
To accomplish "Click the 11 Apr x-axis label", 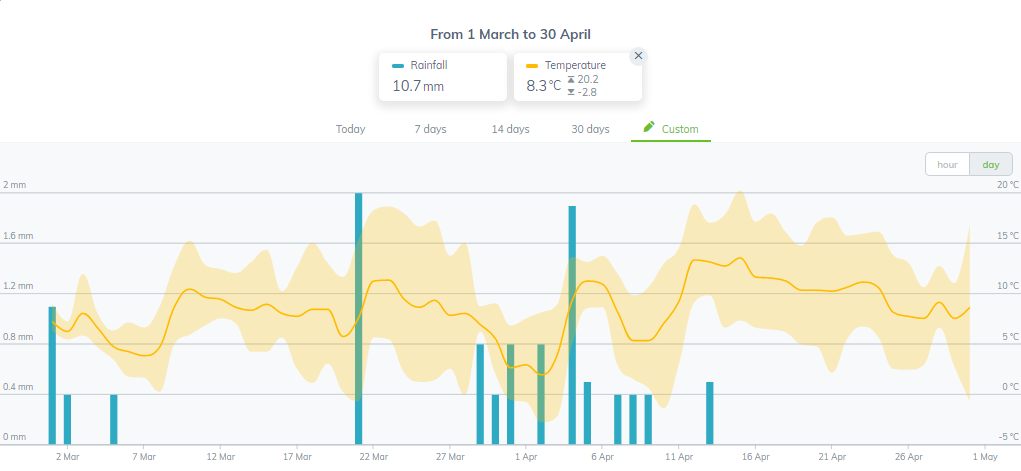I will click(678, 457).
